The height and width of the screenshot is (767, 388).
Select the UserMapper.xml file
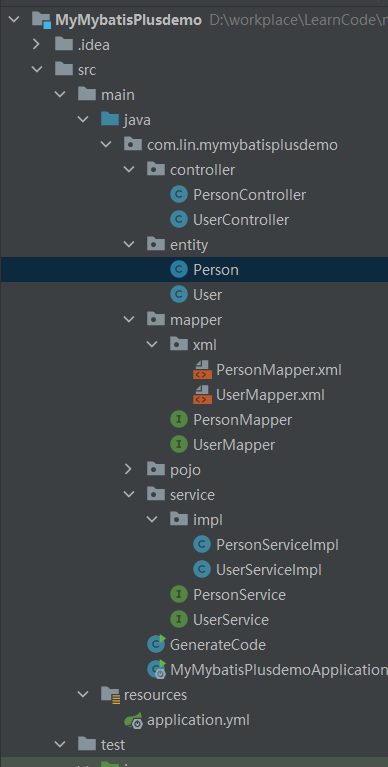(270, 395)
